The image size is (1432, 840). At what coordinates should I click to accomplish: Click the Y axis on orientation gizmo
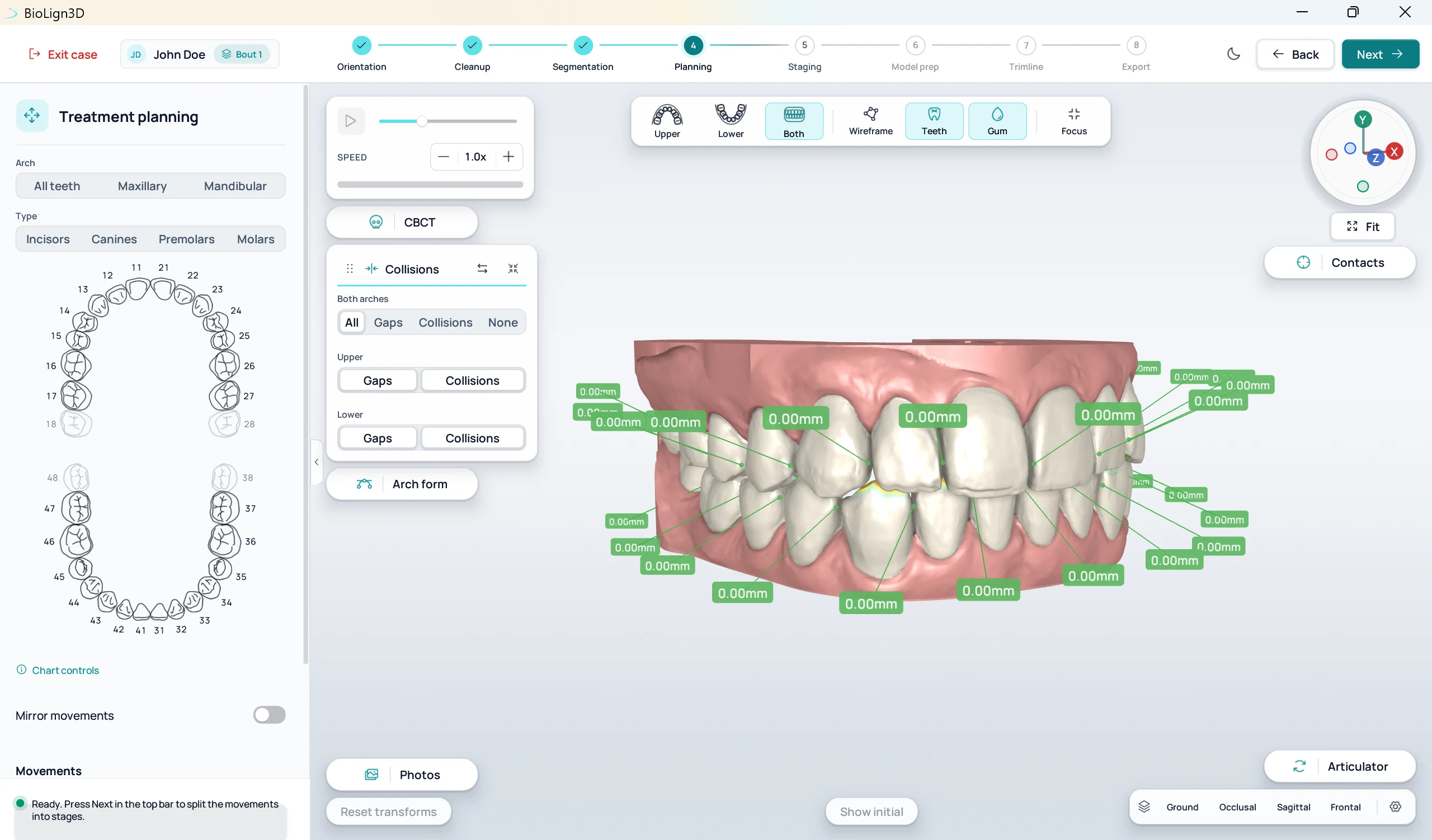pos(1362,120)
